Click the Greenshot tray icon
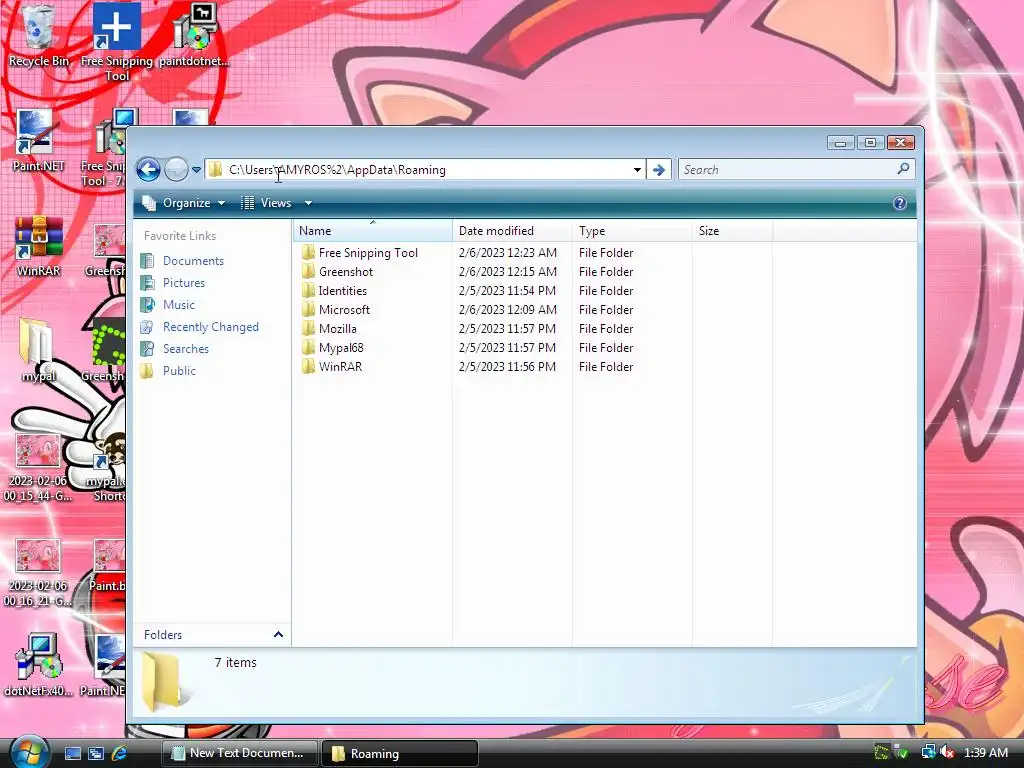This screenshot has height=768, width=1024. pyautogui.click(x=882, y=753)
